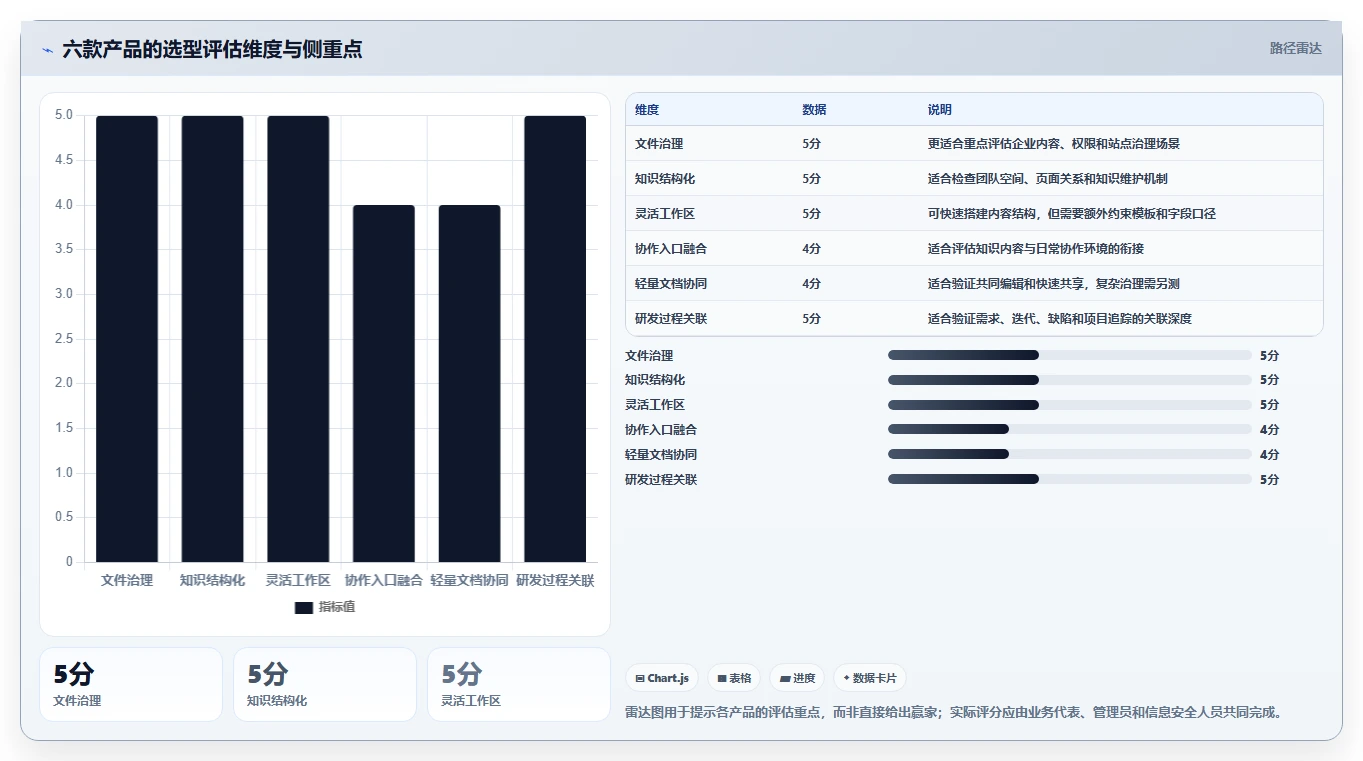Click the 灵活工作区 label in the progress list
Viewport: 1363px width, 761px height.
[x=655, y=405]
